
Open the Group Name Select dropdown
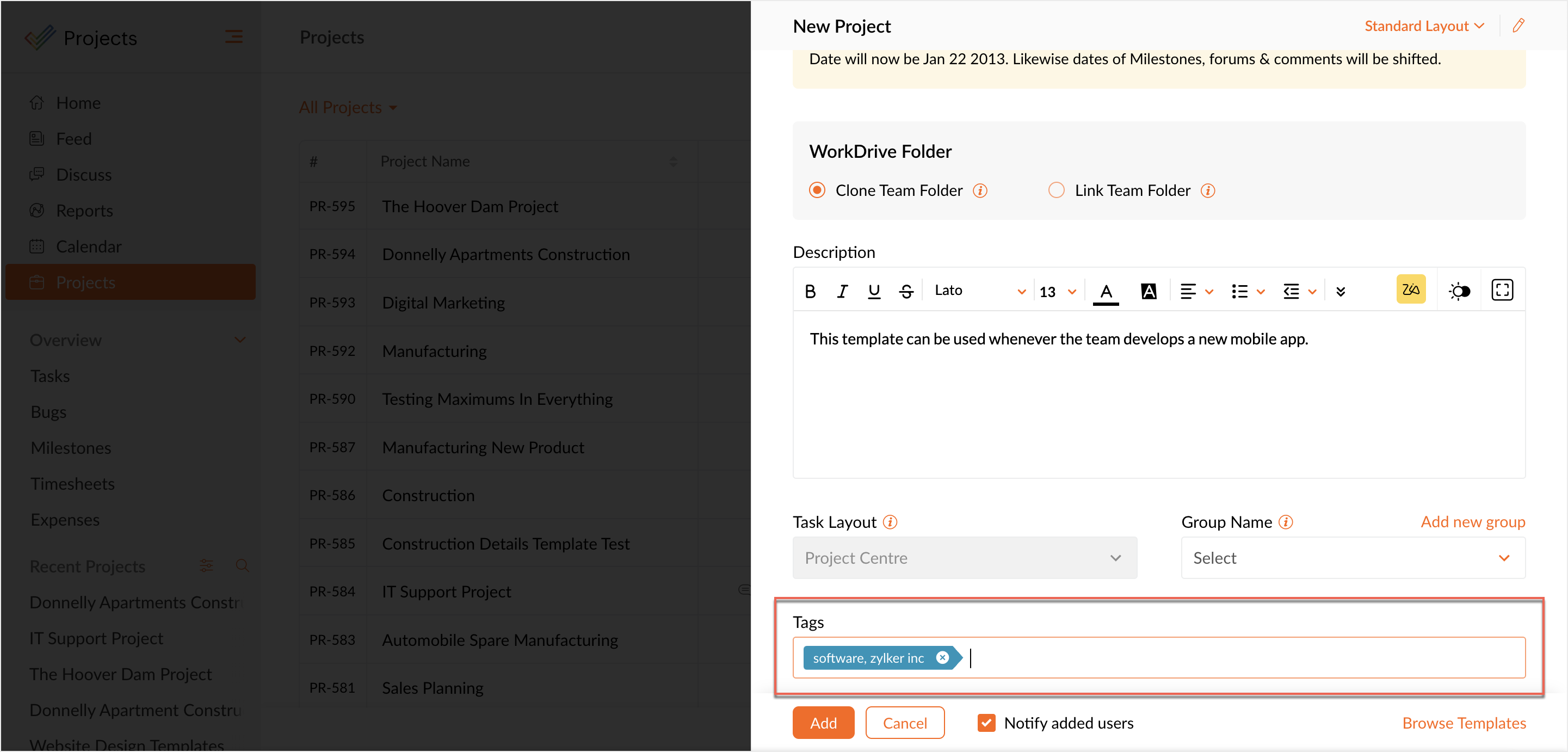pos(1353,558)
